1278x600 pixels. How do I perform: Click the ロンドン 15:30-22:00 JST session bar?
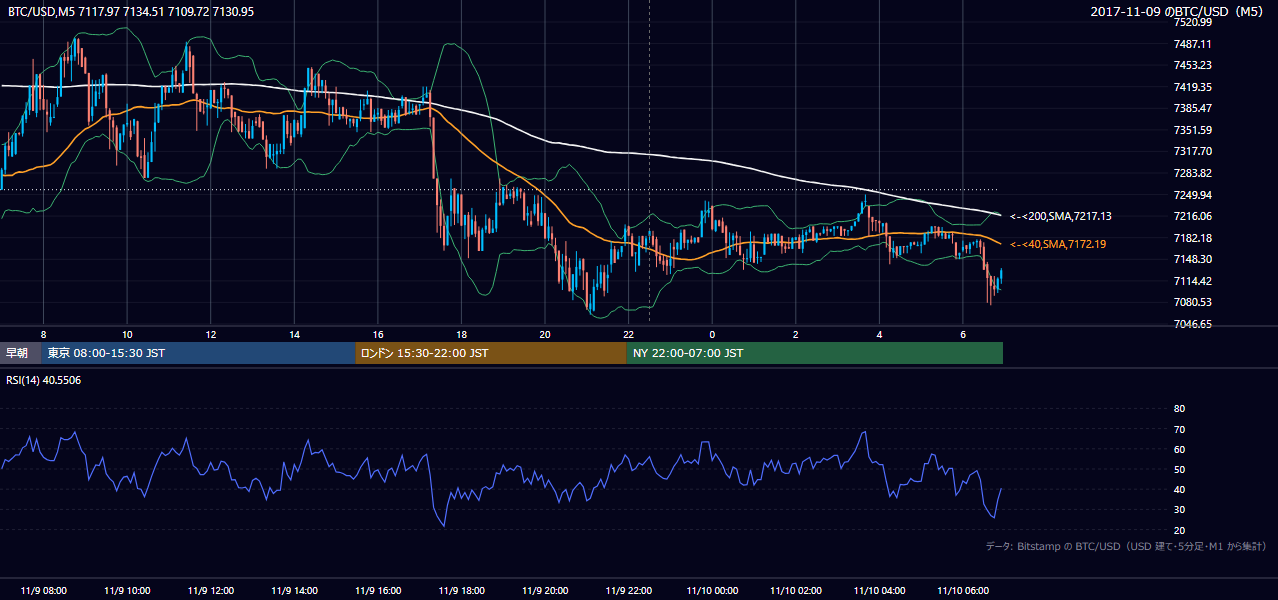point(490,353)
